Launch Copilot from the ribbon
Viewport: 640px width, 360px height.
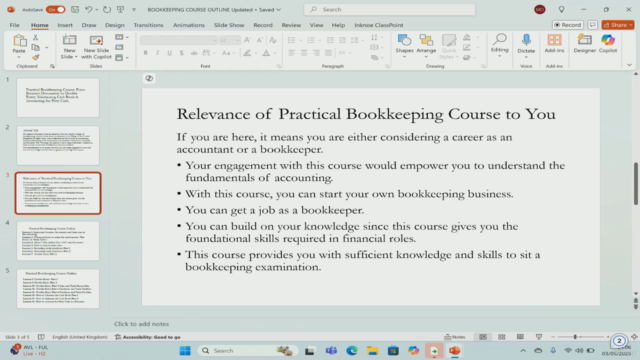(608, 44)
